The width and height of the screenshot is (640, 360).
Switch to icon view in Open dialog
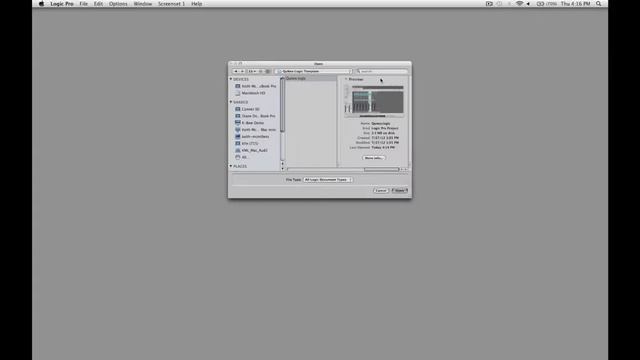coord(251,71)
